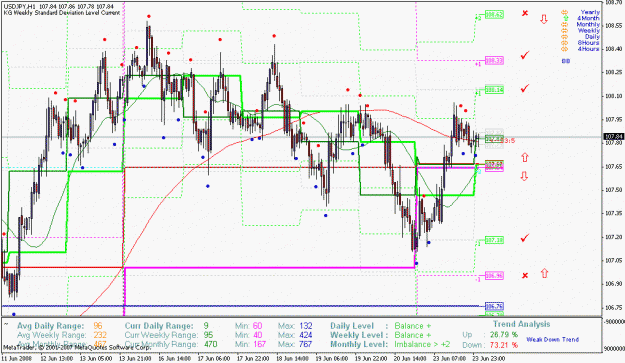This screenshot has height=363, width=625.
Task: Click the 4Month timeframe label
Action: pyautogui.click(x=588, y=18)
